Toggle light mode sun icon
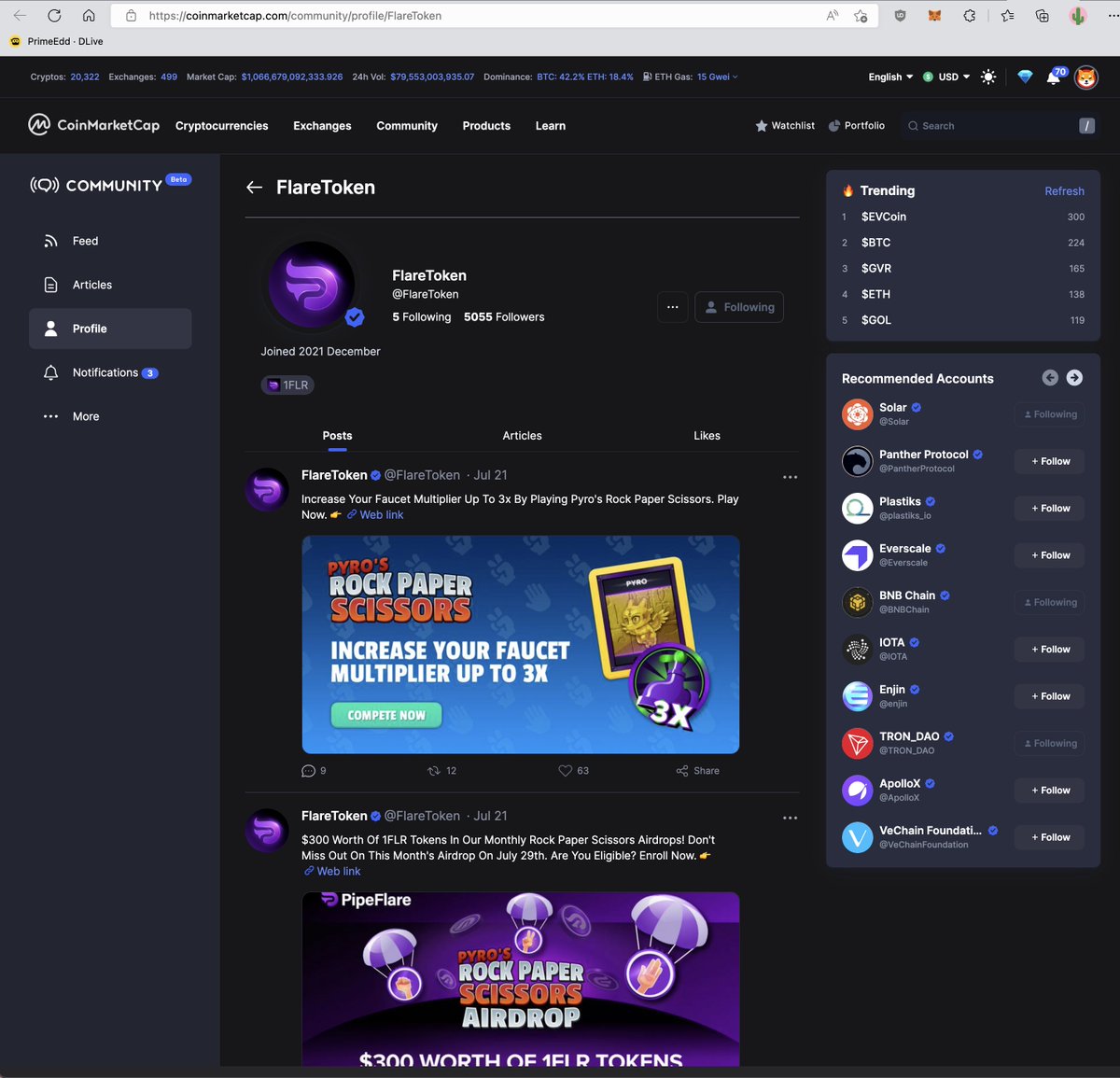Image resolution: width=1120 pixels, height=1078 pixels. point(988,77)
